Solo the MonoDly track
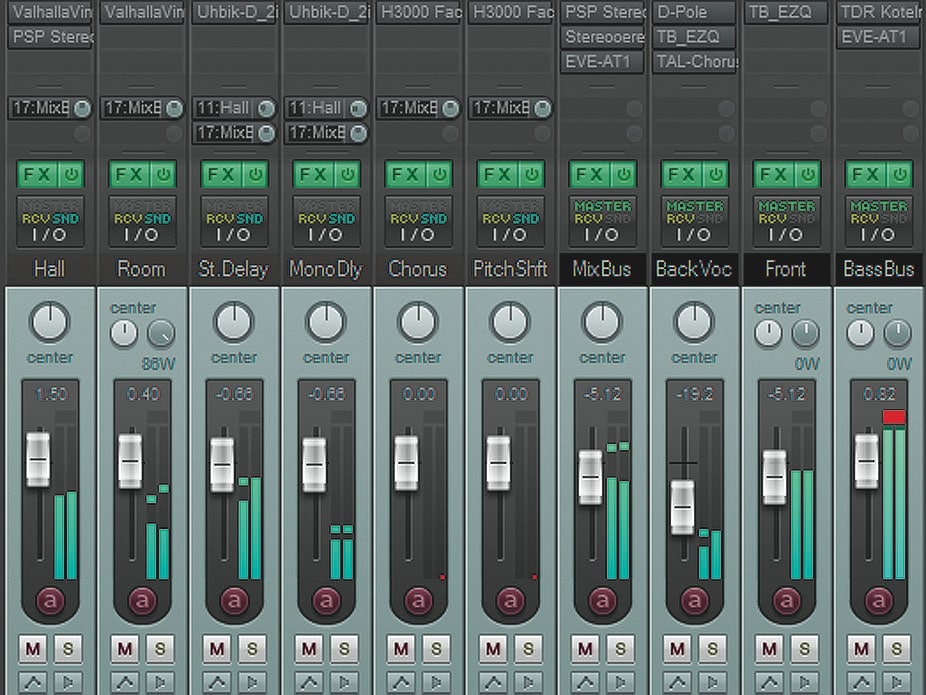This screenshot has width=926, height=695. pyautogui.click(x=344, y=650)
